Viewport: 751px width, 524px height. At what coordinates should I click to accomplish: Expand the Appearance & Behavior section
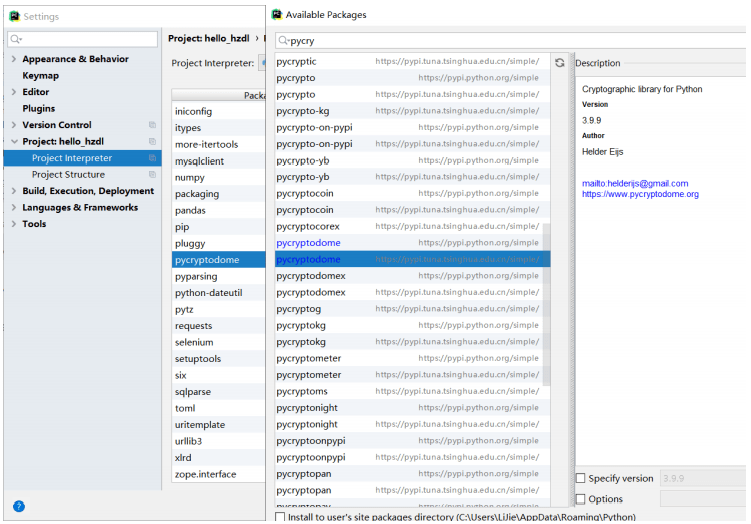pyautogui.click(x=13, y=60)
